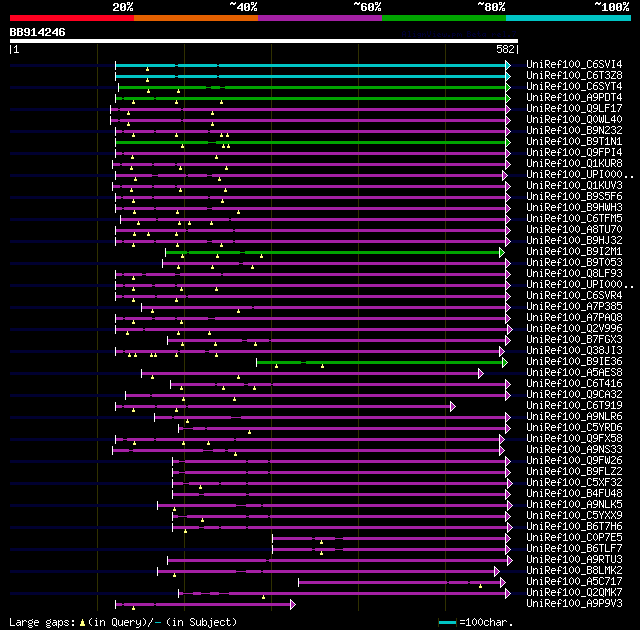This screenshot has width=640, height=630.
Task: Select hit label UniRef100_A9PDT4
Action: 574,98
